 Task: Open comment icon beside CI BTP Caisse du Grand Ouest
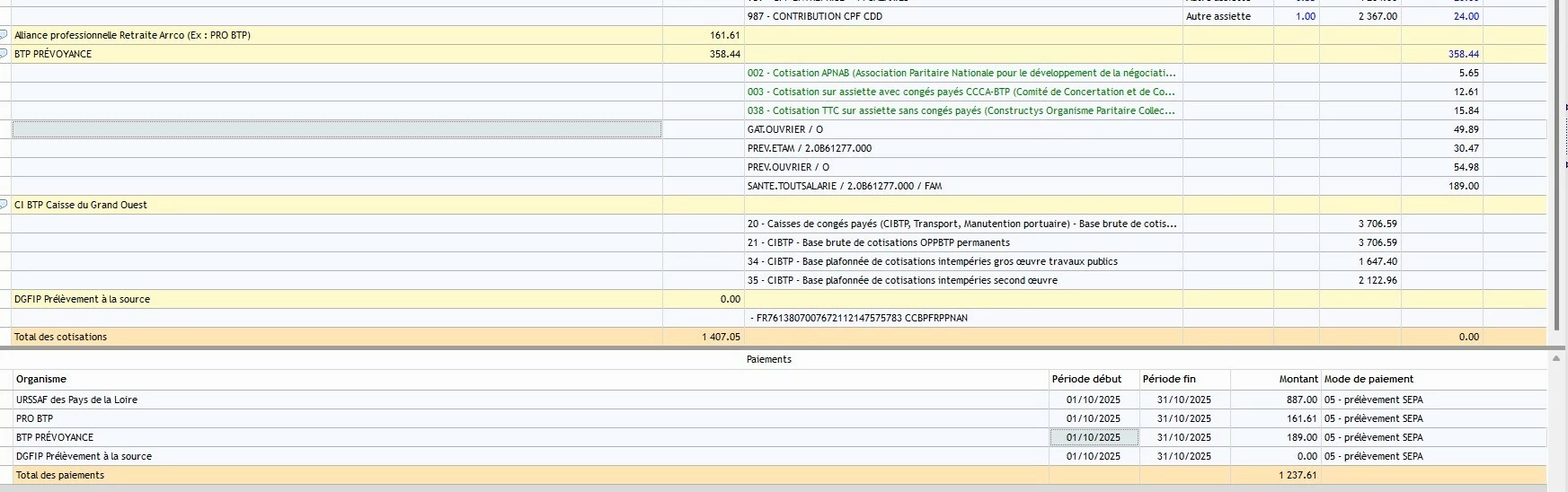click(4, 205)
